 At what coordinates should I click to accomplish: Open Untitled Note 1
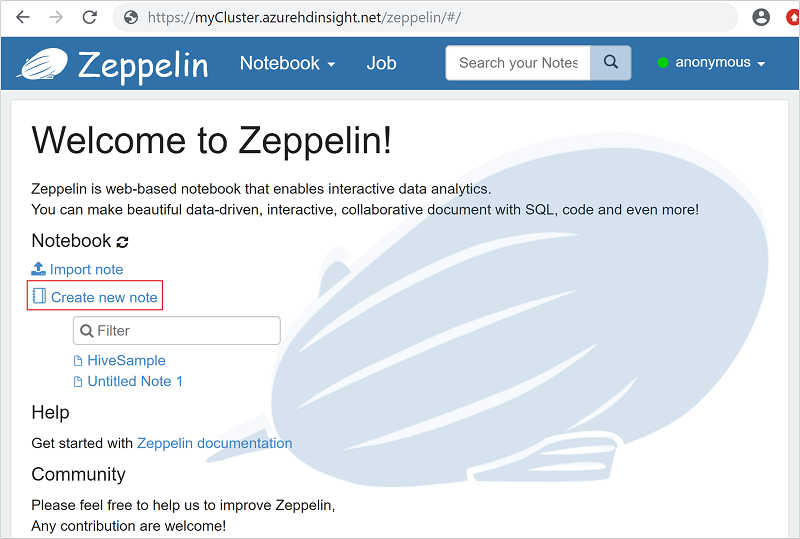click(x=135, y=382)
